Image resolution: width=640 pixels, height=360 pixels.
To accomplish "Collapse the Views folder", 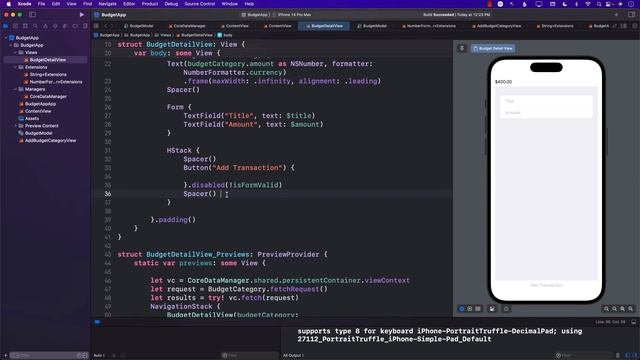I will click(x=16, y=52).
